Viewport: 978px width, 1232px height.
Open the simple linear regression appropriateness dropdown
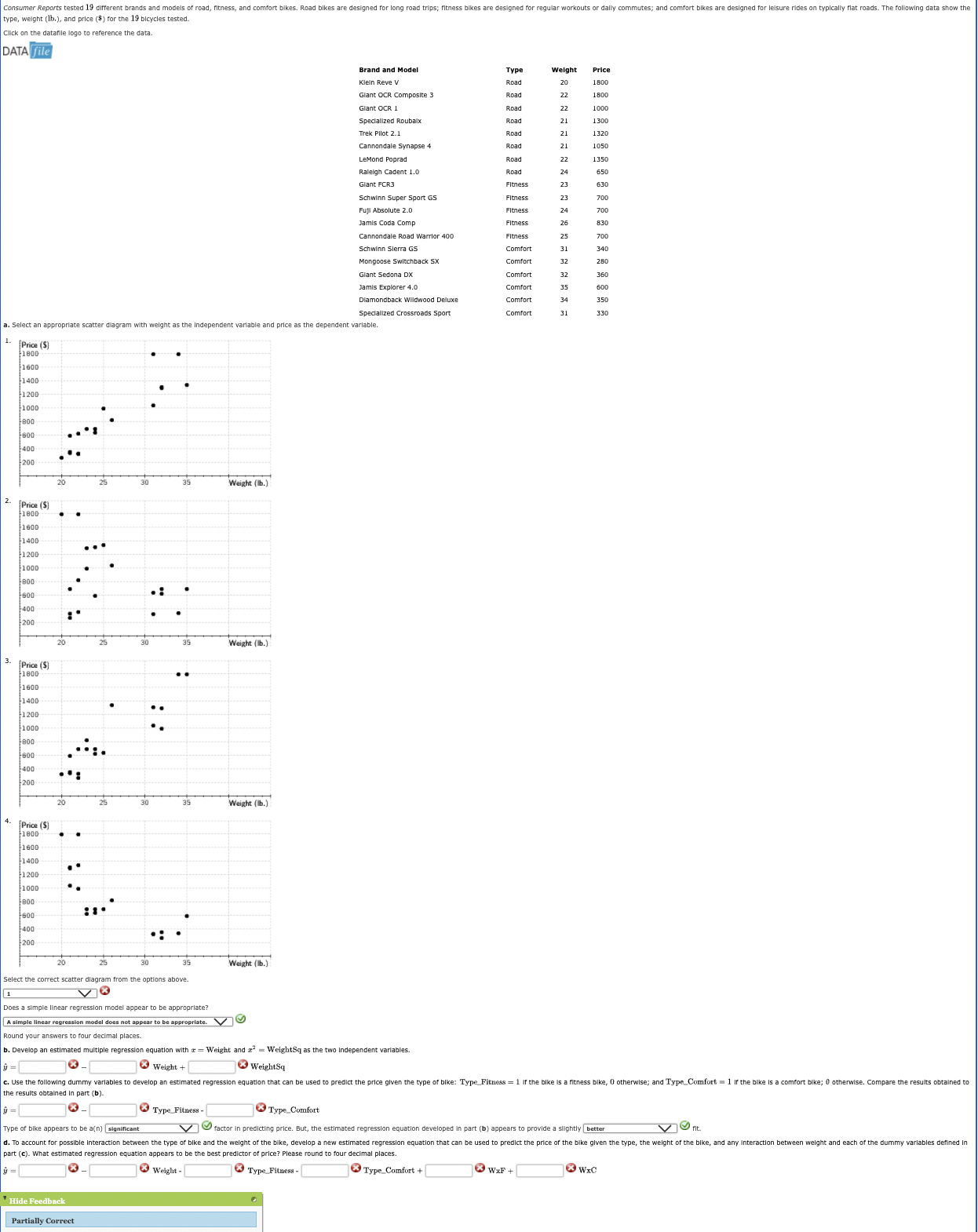[x=119, y=1022]
